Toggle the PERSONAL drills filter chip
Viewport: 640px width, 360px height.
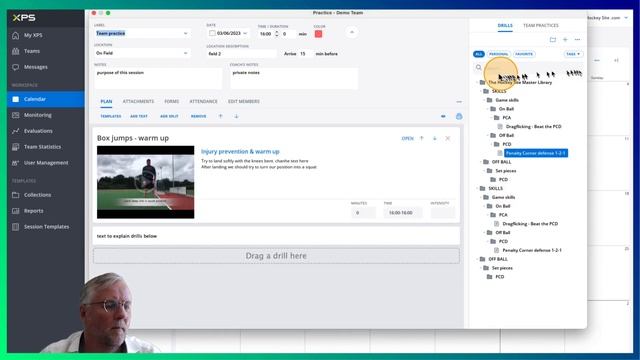[x=498, y=54]
